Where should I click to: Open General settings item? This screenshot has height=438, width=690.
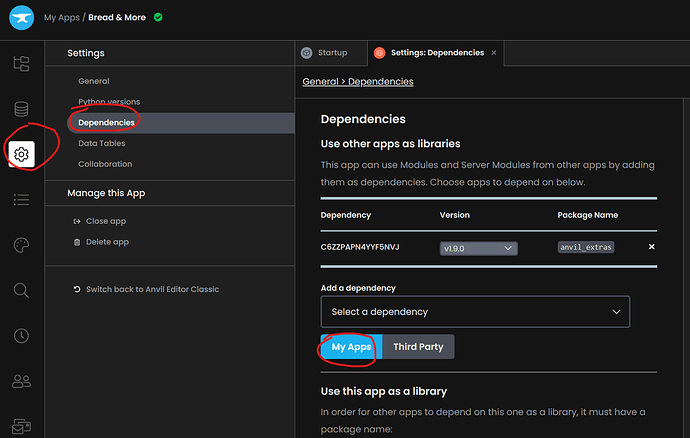click(94, 81)
